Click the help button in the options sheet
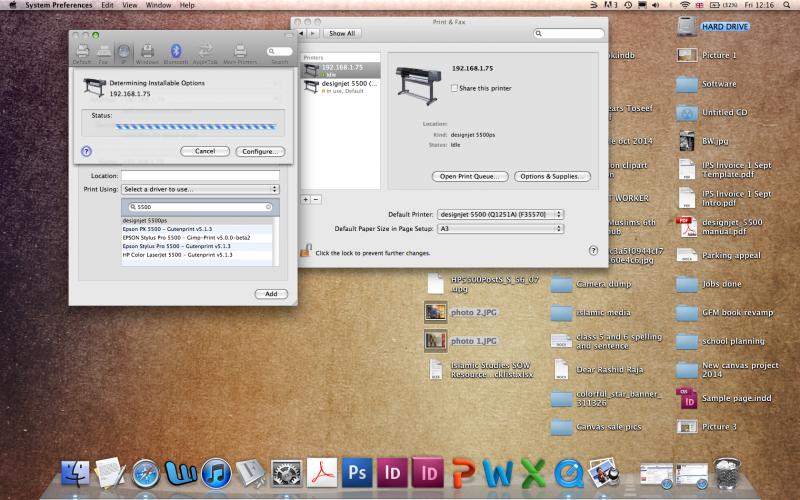The width and height of the screenshot is (800, 500). click(86, 151)
